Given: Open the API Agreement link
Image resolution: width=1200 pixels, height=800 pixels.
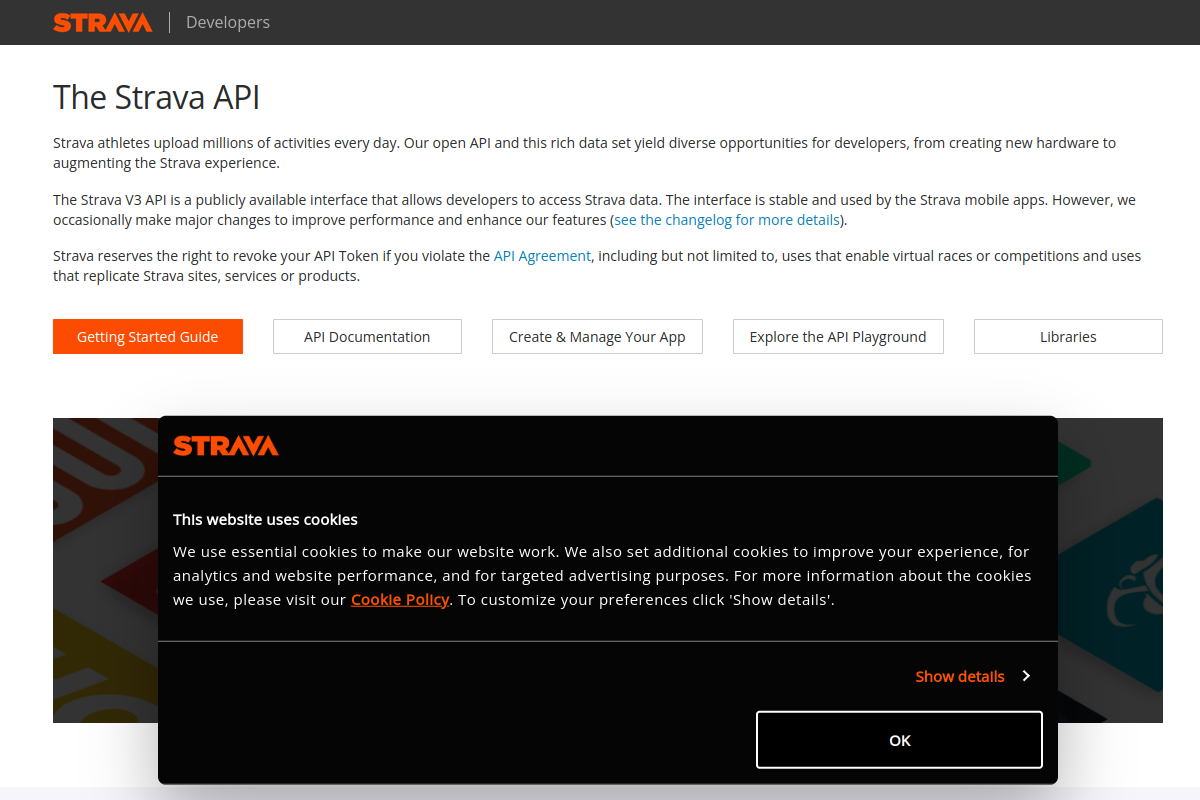Looking at the screenshot, I should (x=542, y=256).
